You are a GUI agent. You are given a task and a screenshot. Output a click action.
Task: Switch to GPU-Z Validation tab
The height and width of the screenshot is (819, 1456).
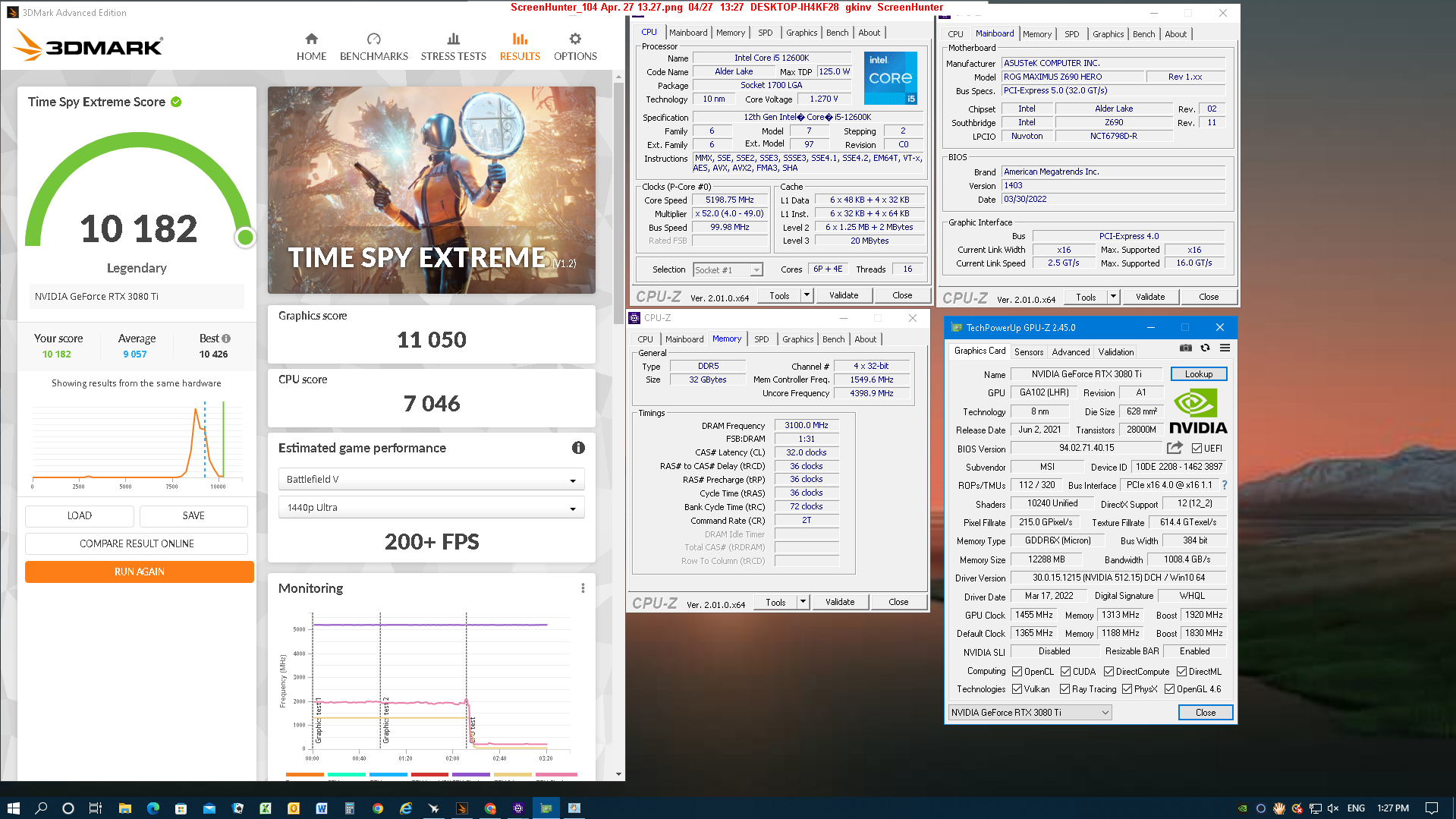click(1116, 352)
